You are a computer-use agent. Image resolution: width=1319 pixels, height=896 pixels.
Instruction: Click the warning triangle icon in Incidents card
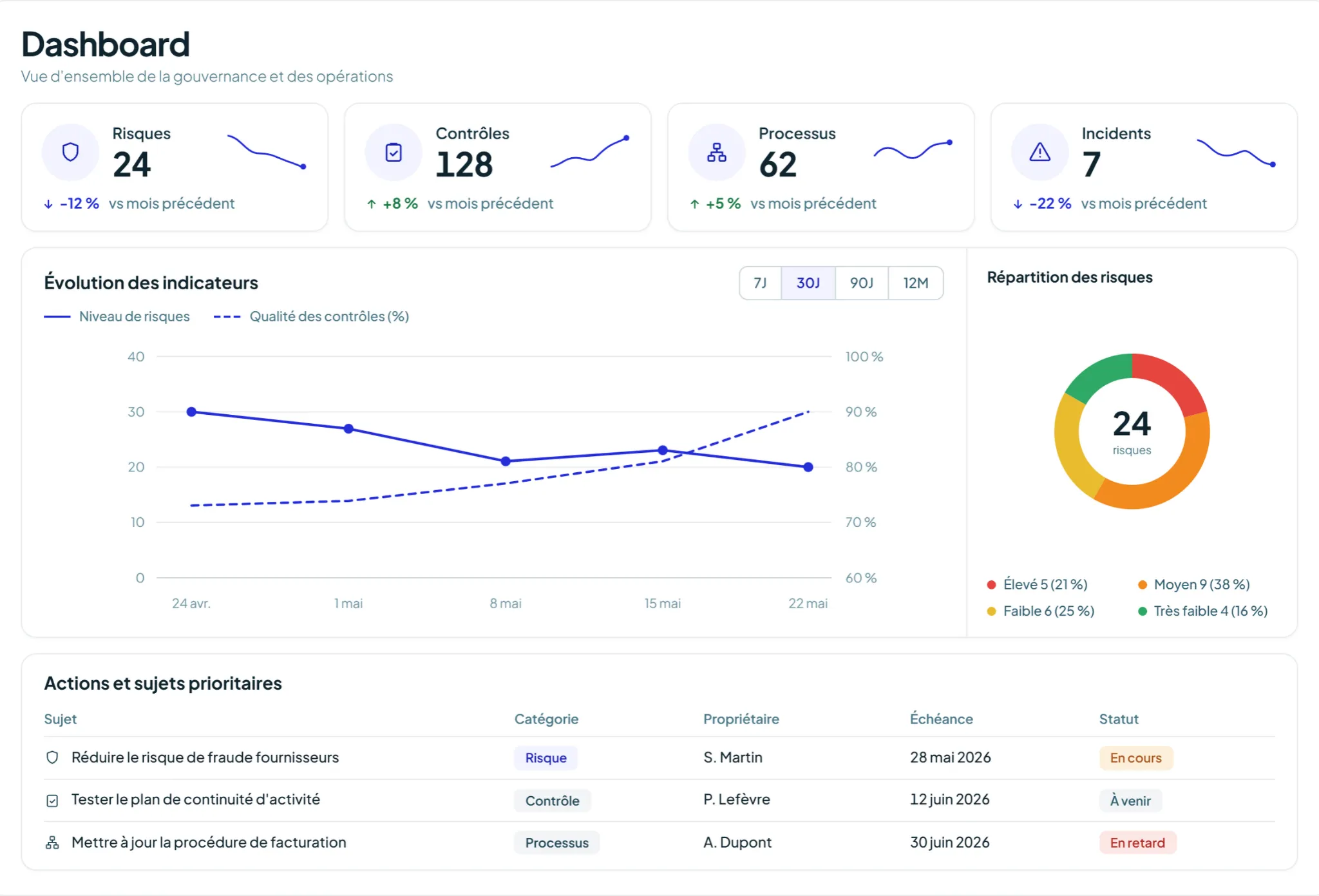(1039, 152)
